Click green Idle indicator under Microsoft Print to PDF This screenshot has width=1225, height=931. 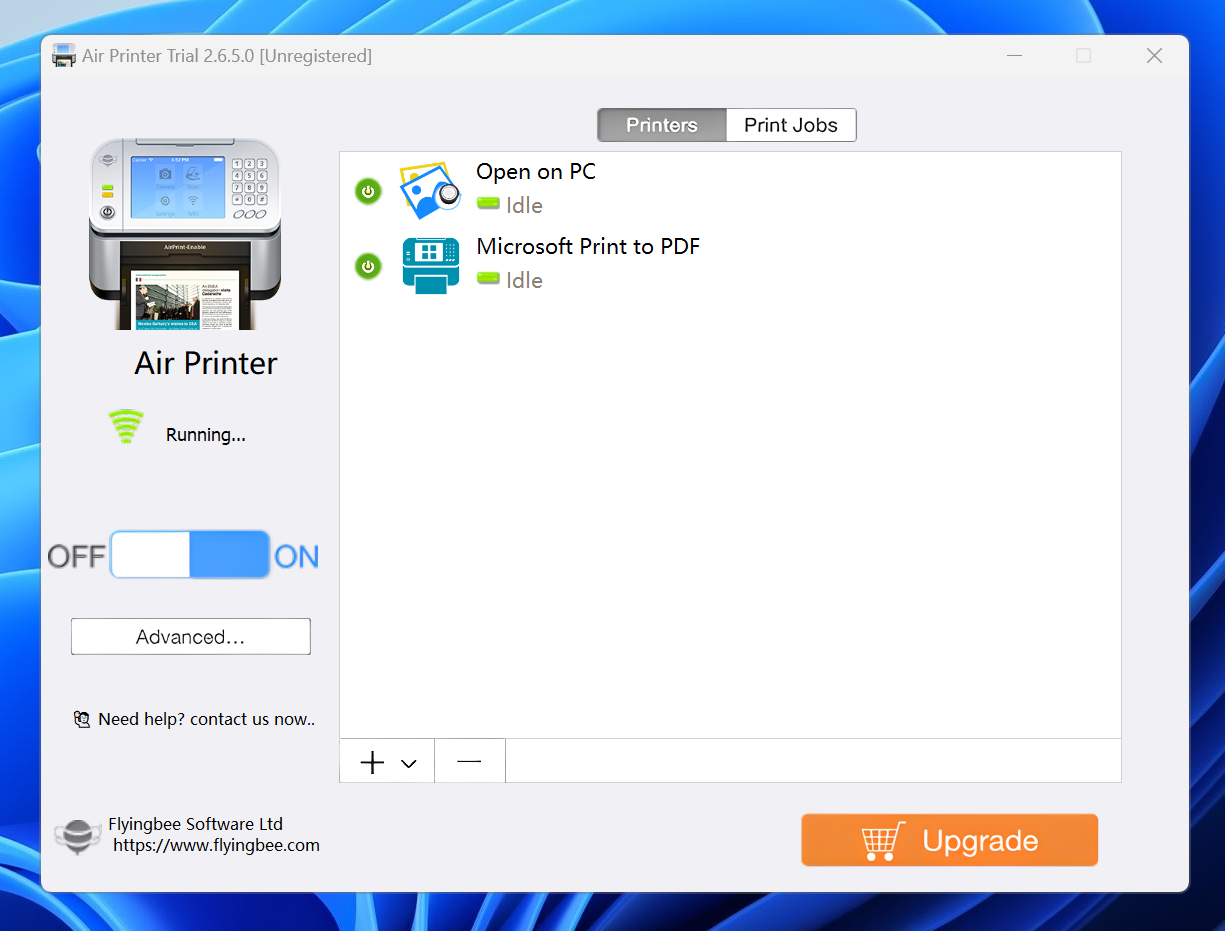(488, 279)
